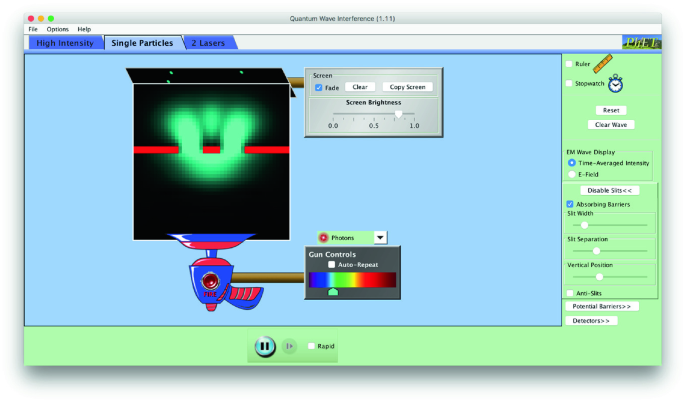Switch to the High Intensity tab
This screenshot has height=402, width=685.
pyautogui.click(x=64, y=43)
